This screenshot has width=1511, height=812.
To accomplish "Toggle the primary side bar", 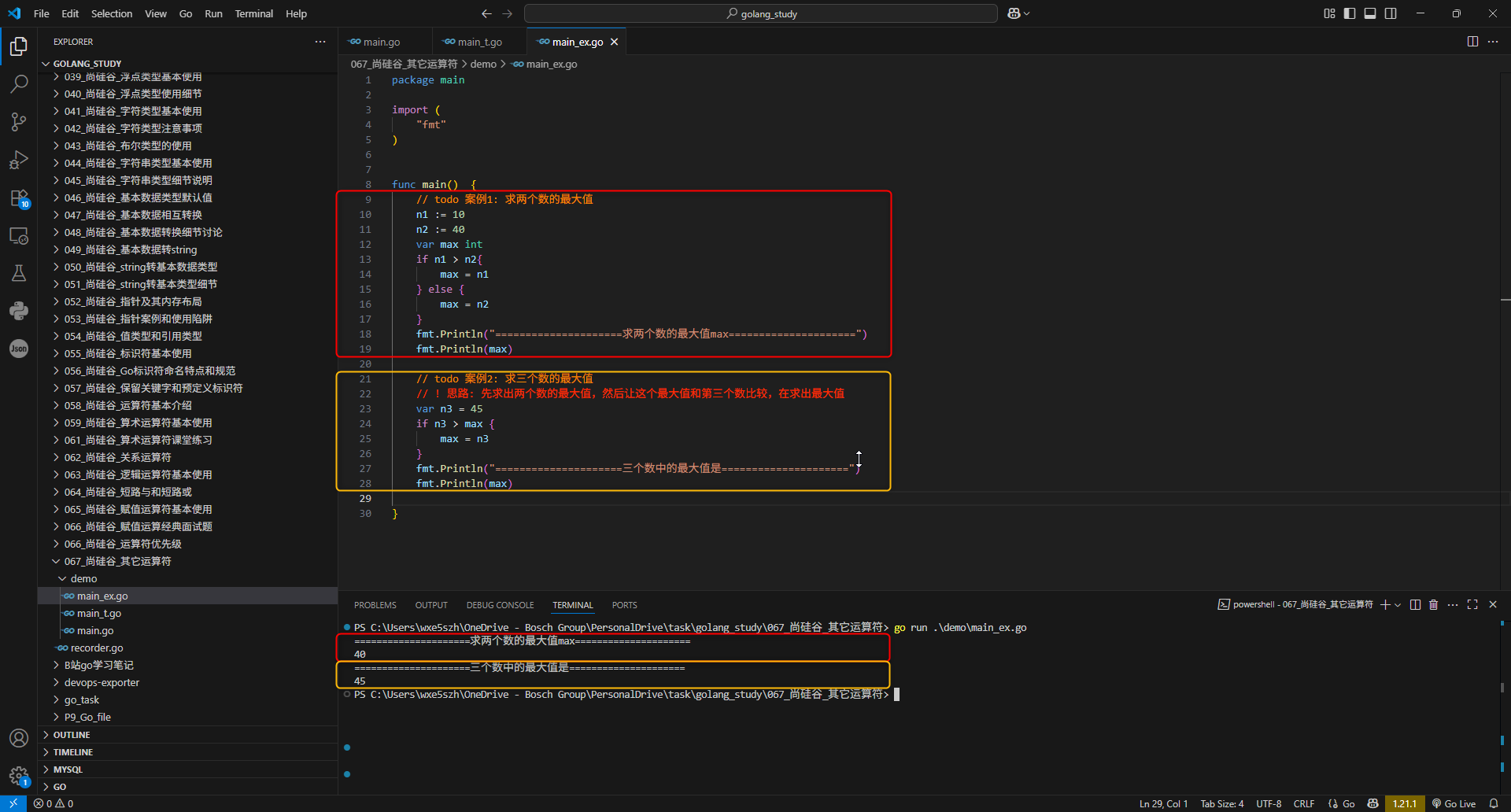I will click(x=1350, y=13).
